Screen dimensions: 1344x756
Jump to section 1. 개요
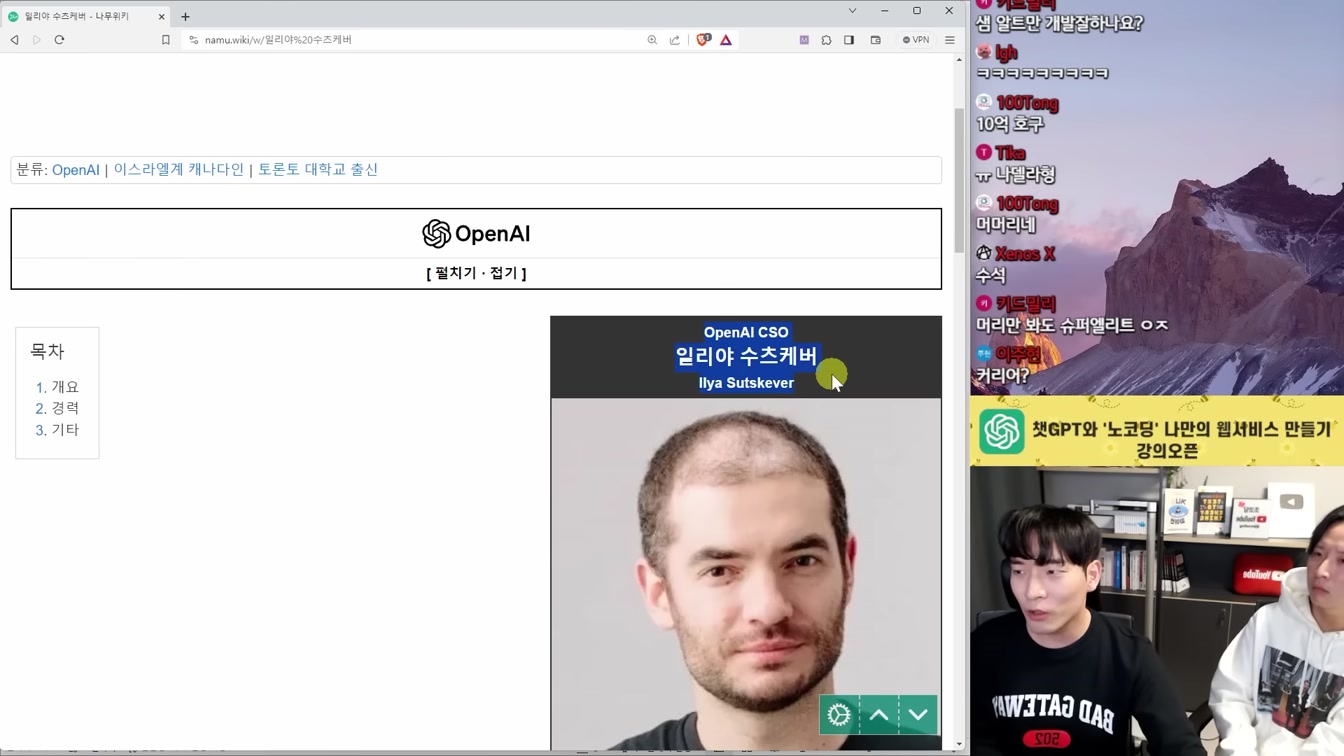point(57,387)
